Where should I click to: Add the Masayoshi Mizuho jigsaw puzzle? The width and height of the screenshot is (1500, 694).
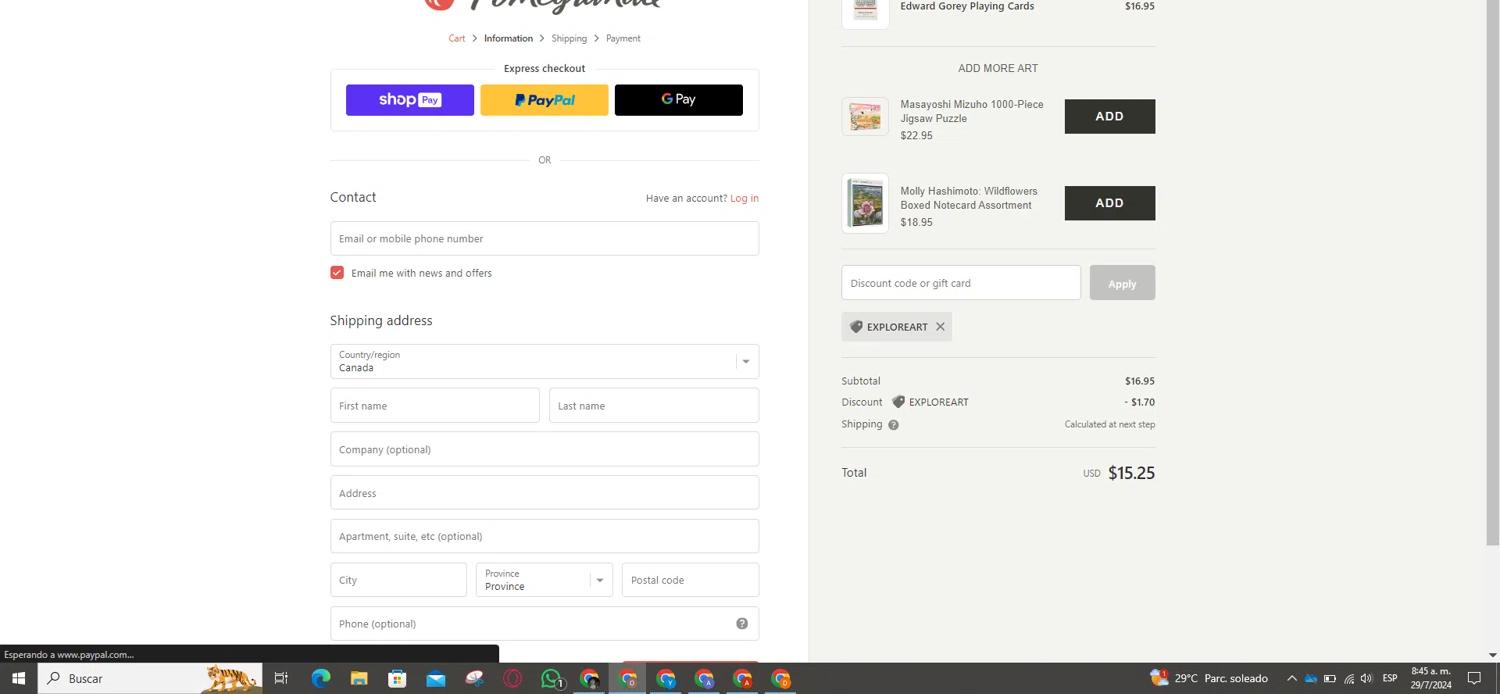click(1109, 116)
